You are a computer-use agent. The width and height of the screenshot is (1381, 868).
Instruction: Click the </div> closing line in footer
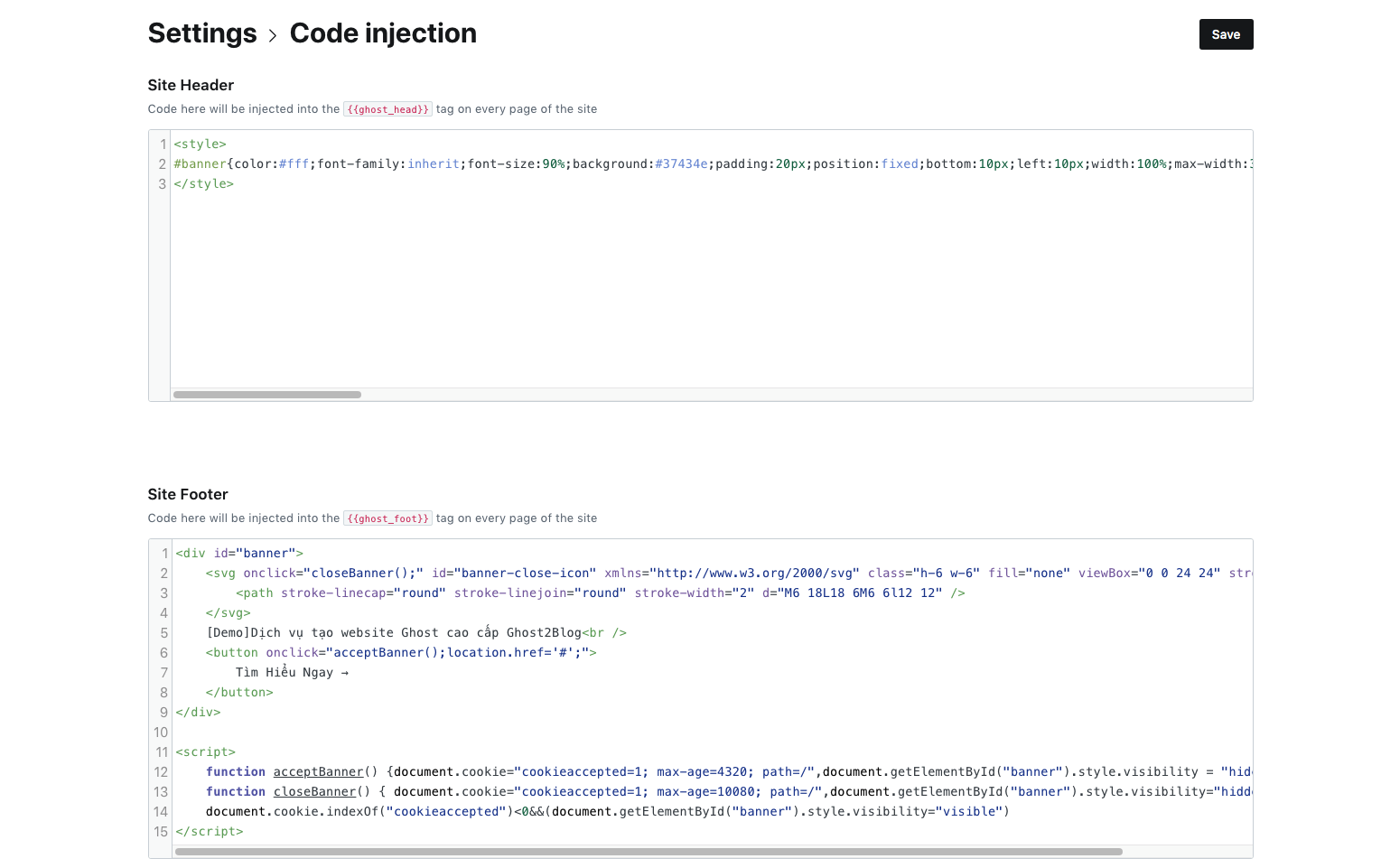pyautogui.click(x=198, y=712)
